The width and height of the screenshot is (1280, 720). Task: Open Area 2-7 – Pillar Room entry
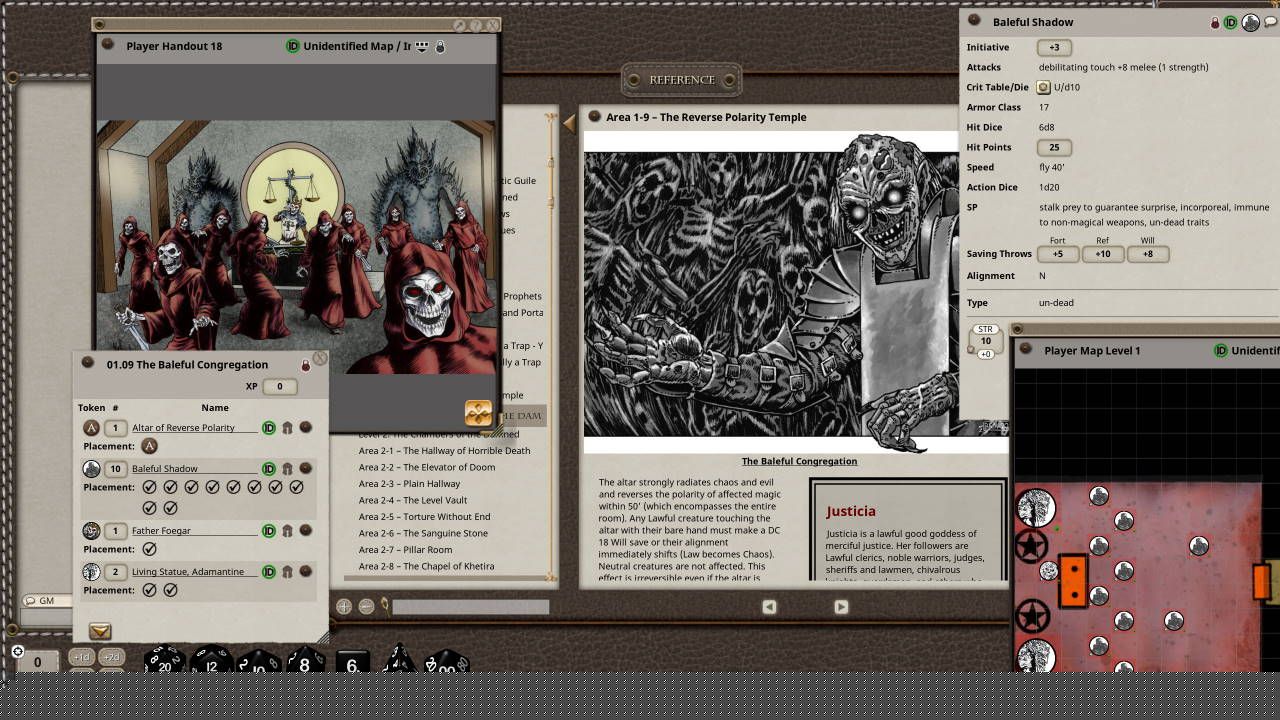point(406,550)
